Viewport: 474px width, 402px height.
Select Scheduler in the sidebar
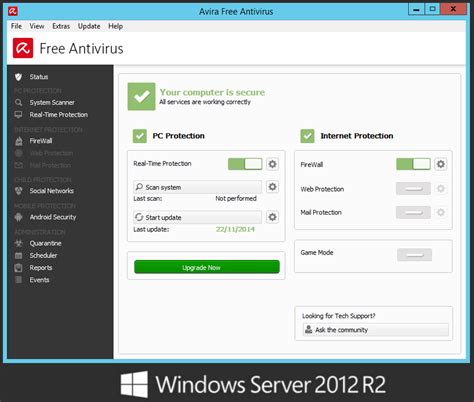pyautogui.click(x=43, y=255)
